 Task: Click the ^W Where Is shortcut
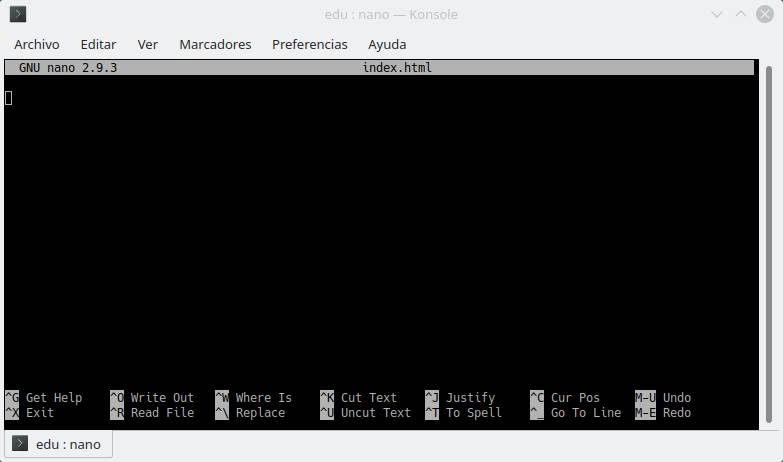tap(253, 398)
